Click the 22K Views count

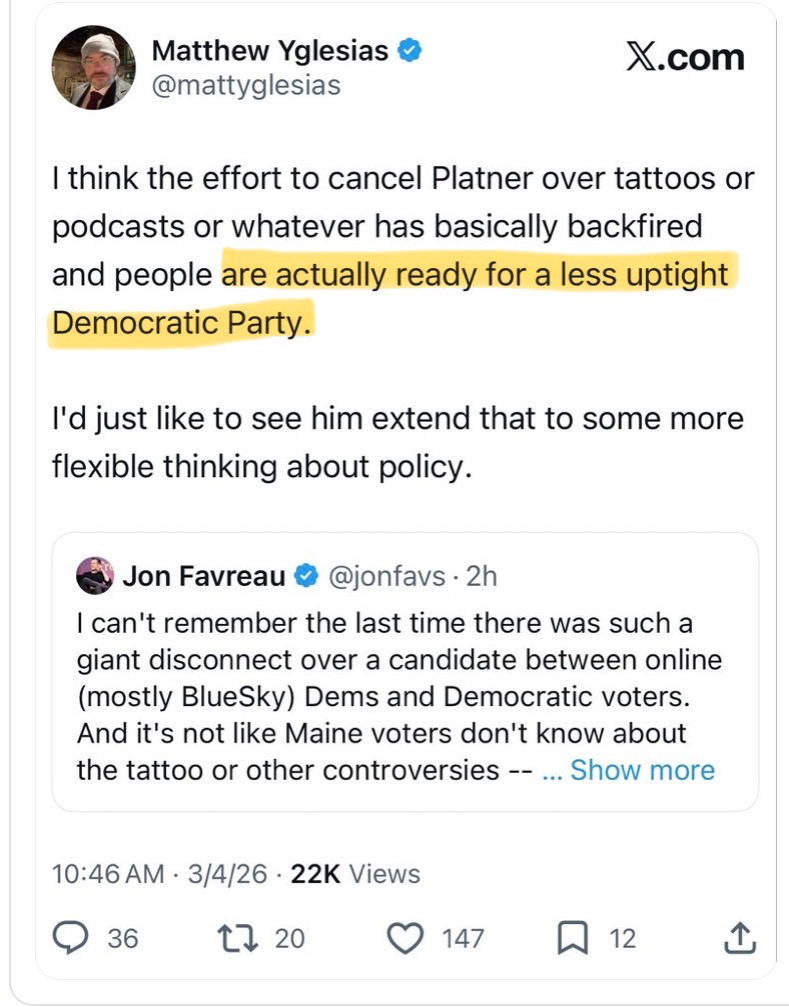[355, 873]
